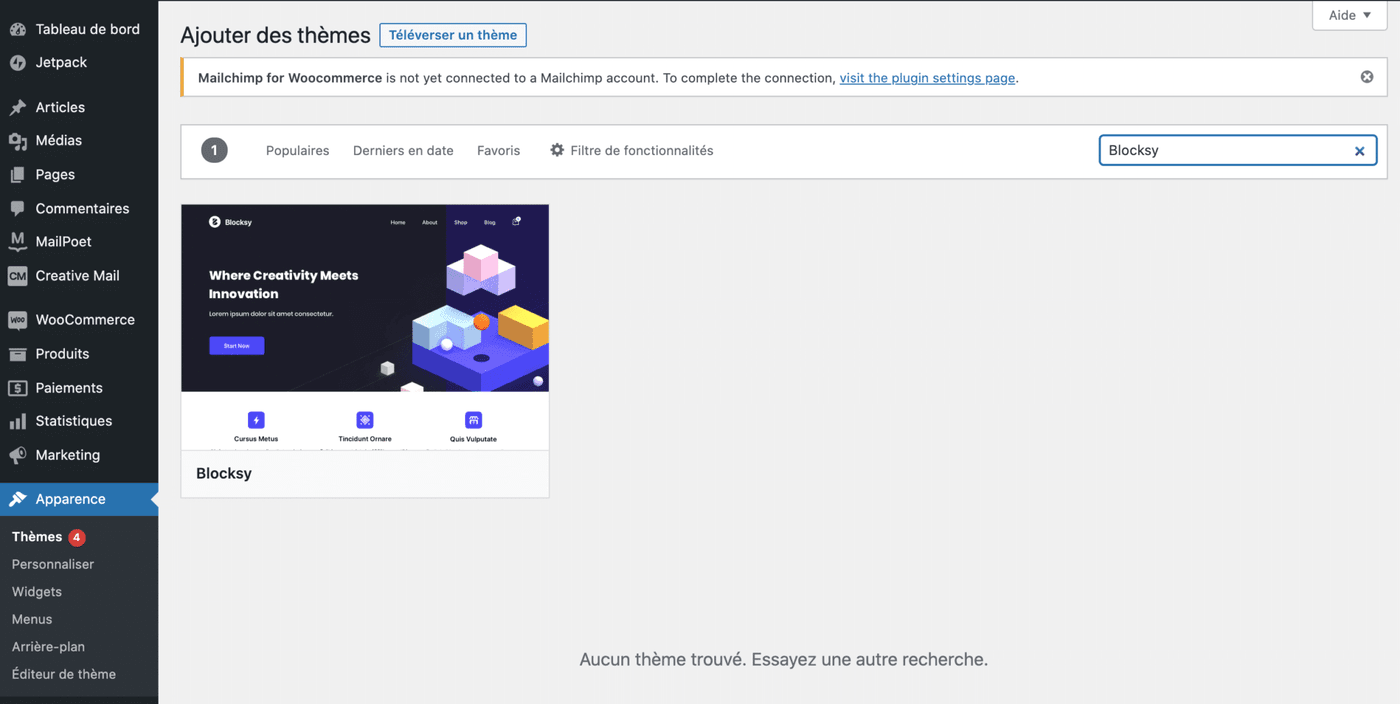Image resolution: width=1400 pixels, height=704 pixels.
Task: Switch to Derniers en date tab
Action: coord(403,151)
